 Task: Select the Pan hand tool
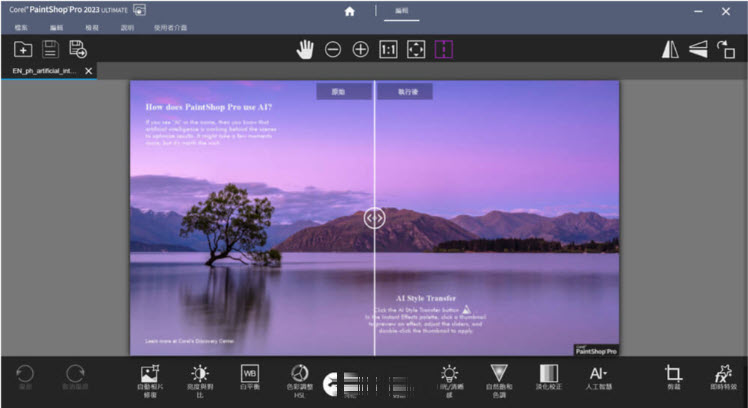[x=305, y=49]
